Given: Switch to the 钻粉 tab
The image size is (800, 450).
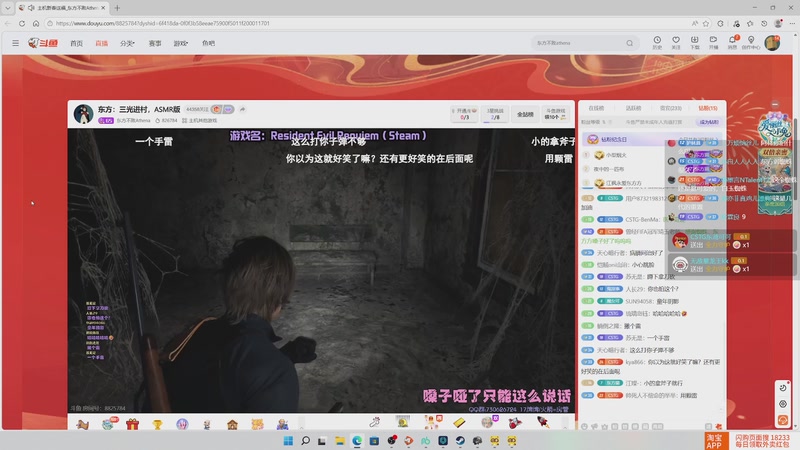Looking at the screenshot, I should (708, 108).
